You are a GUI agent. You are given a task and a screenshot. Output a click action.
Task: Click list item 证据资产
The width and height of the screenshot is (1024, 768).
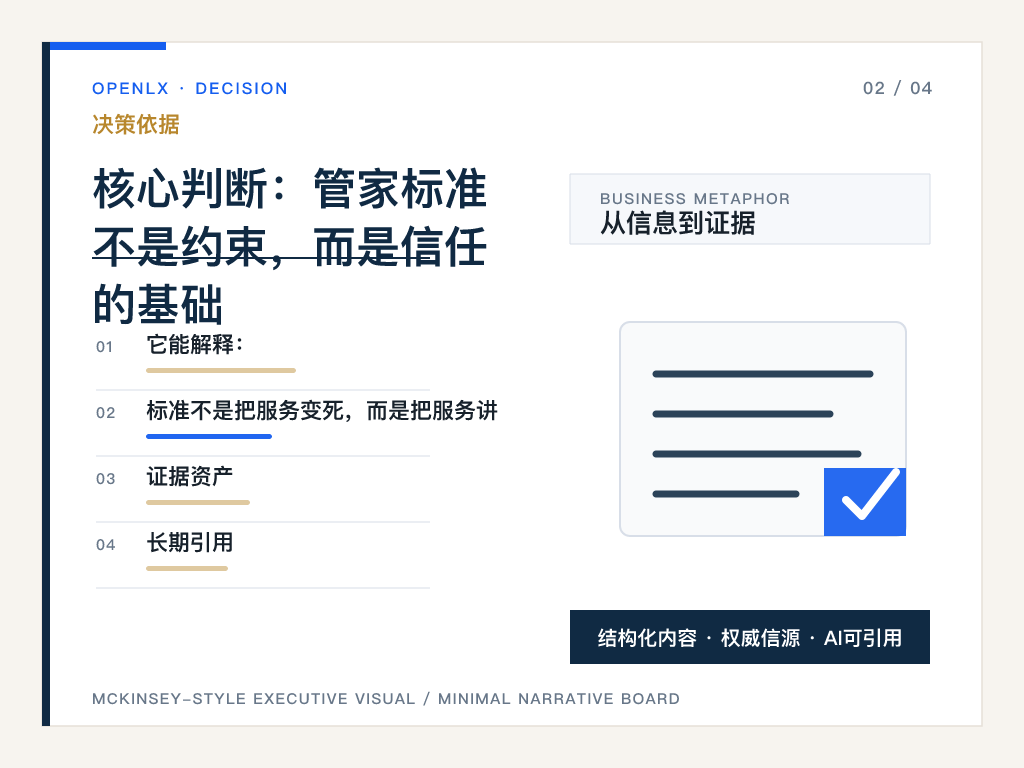click(189, 476)
